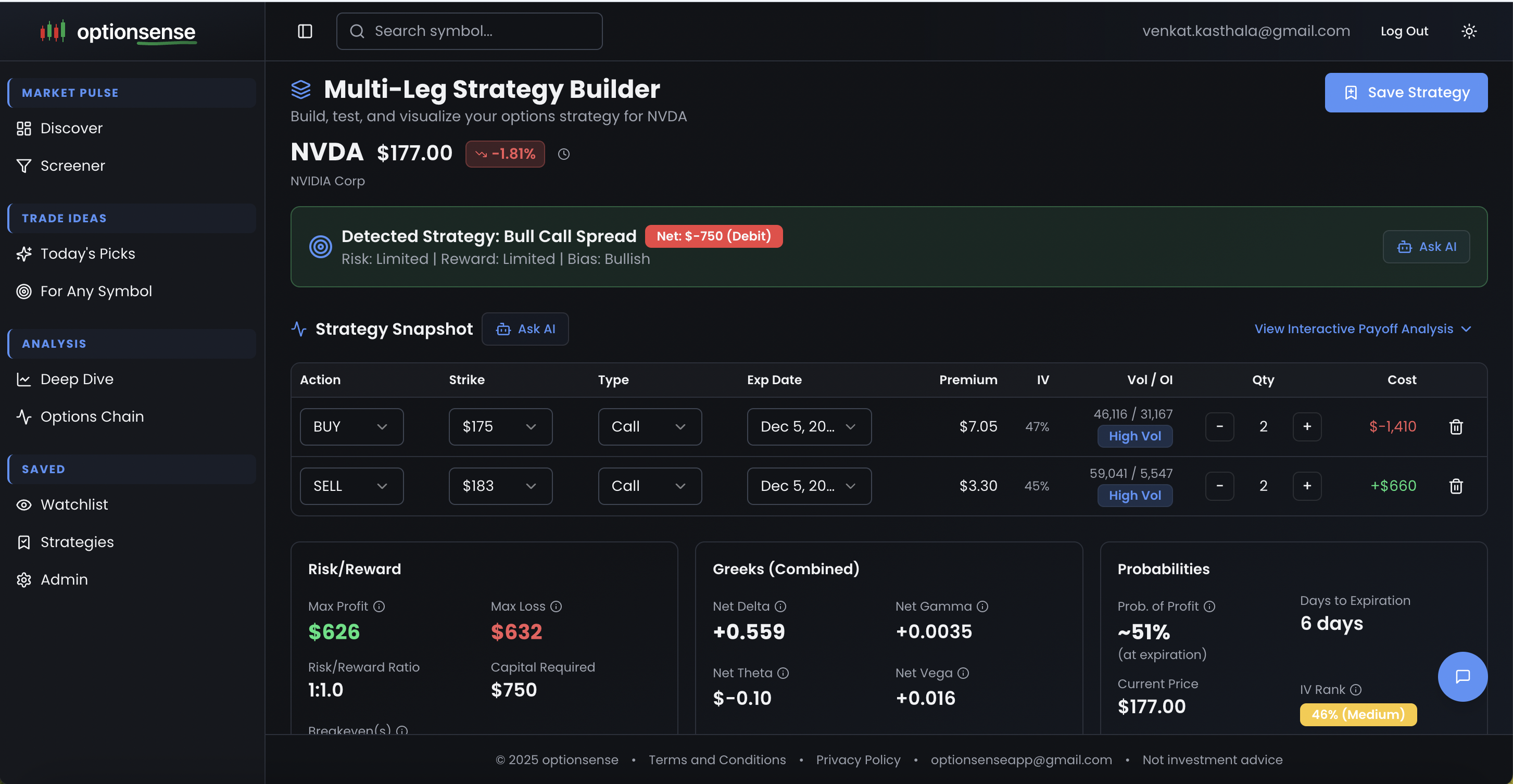Screen dimensions: 1513x784
Task: Delete the SELL $183 leg trash icon
Action: pos(1455,486)
